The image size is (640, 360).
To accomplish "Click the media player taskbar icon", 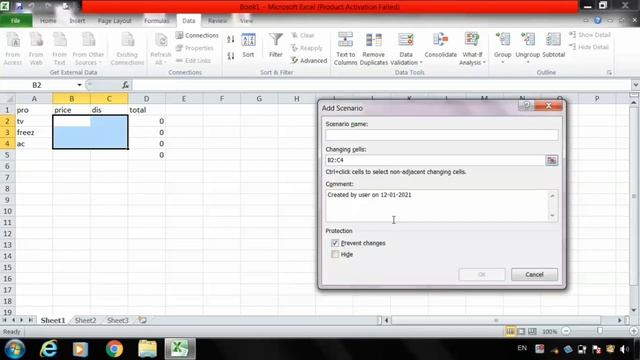I will click(80, 349).
